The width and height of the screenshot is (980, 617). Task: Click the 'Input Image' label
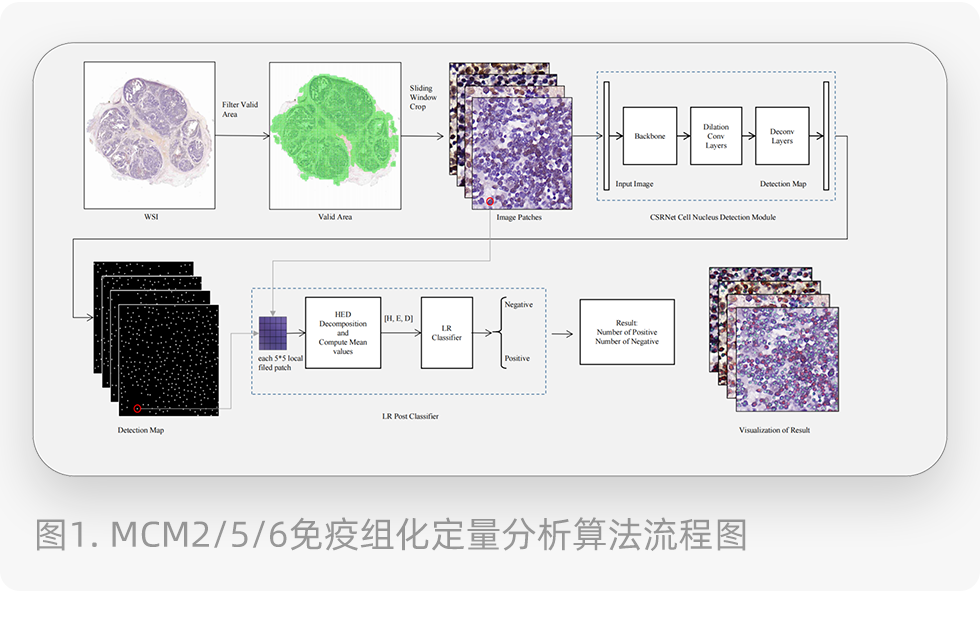(x=634, y=184)
